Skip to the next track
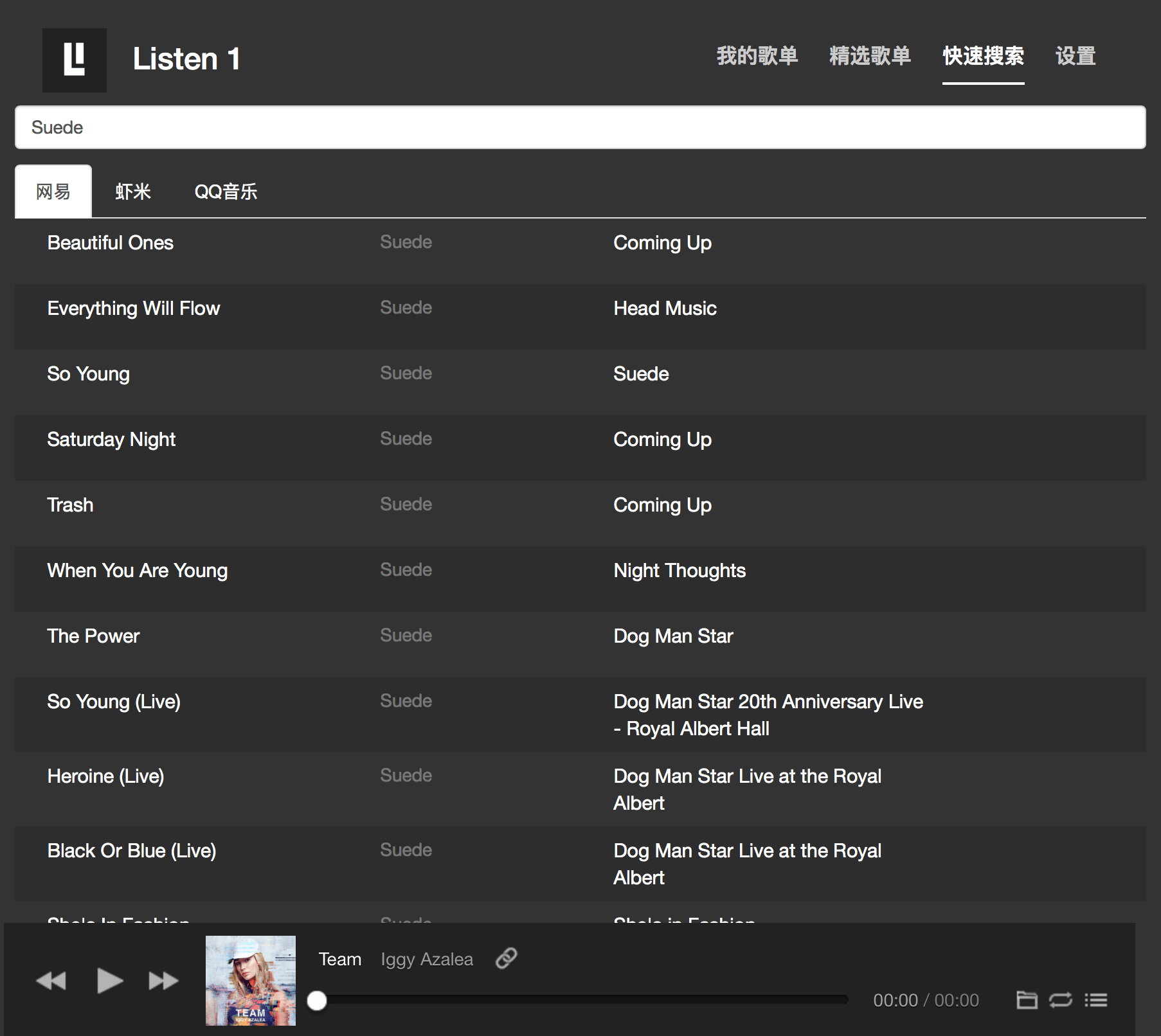 click(x=163, y=981)
